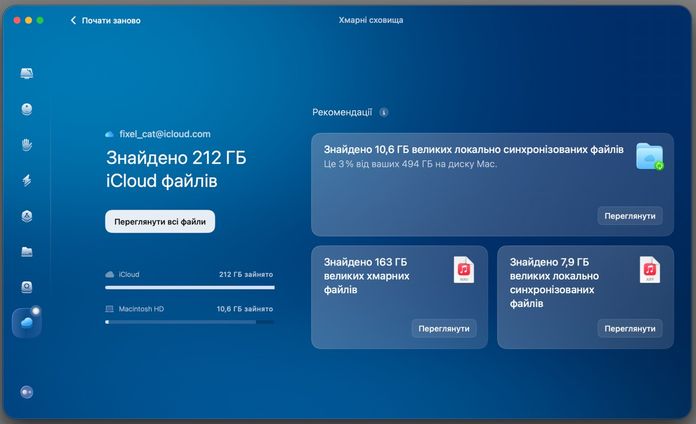Open the Applications icon in sidebar
Image resolution: width=696 pixels, height=424 pixels.
[27, 216]
